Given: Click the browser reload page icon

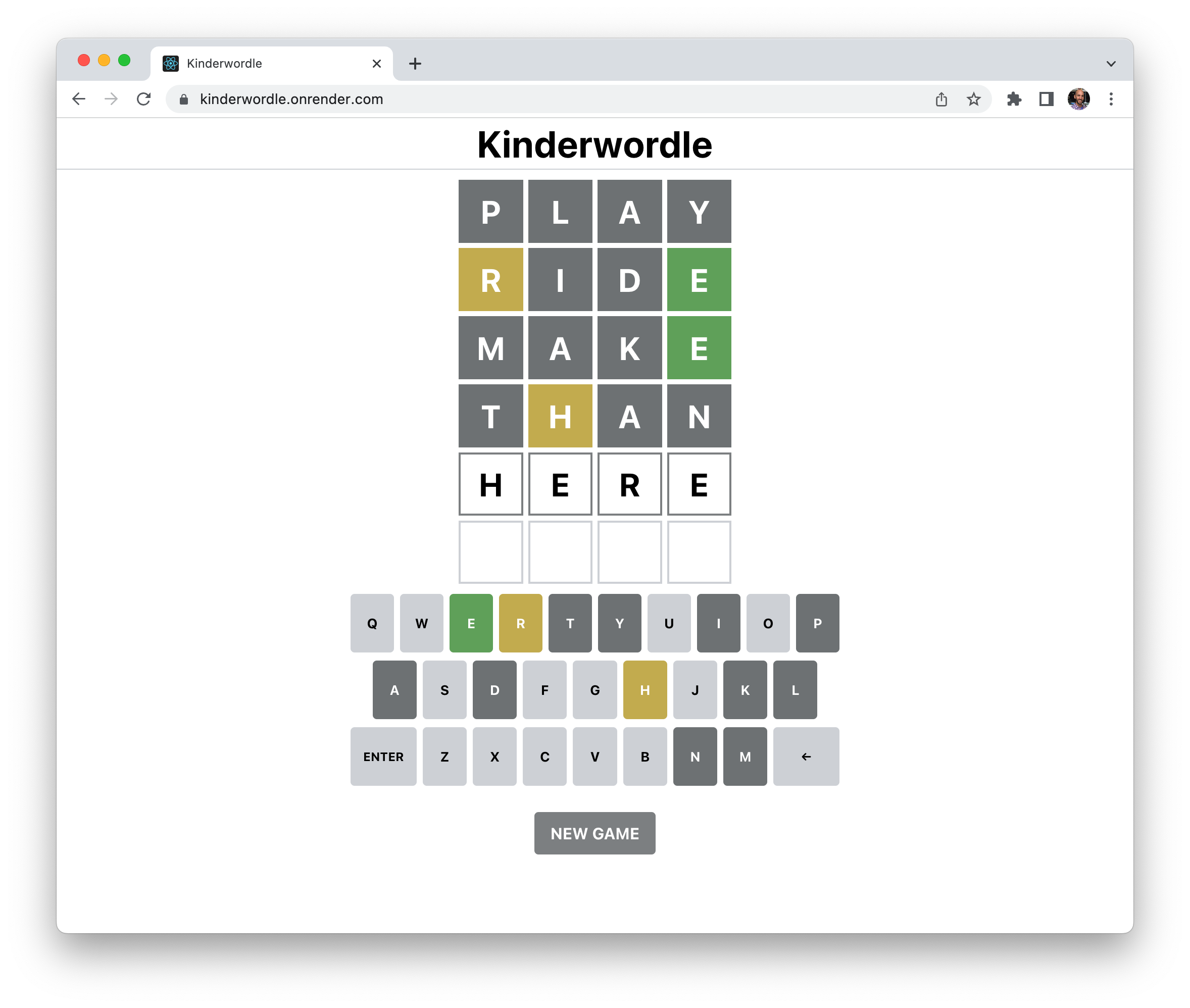Looking at the screenshot, I should point(143,99).
